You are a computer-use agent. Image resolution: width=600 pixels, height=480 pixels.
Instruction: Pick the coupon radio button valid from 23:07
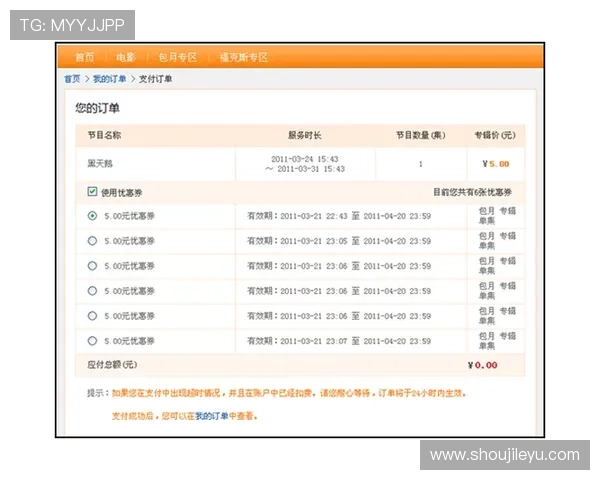click(x=92, y=341)
